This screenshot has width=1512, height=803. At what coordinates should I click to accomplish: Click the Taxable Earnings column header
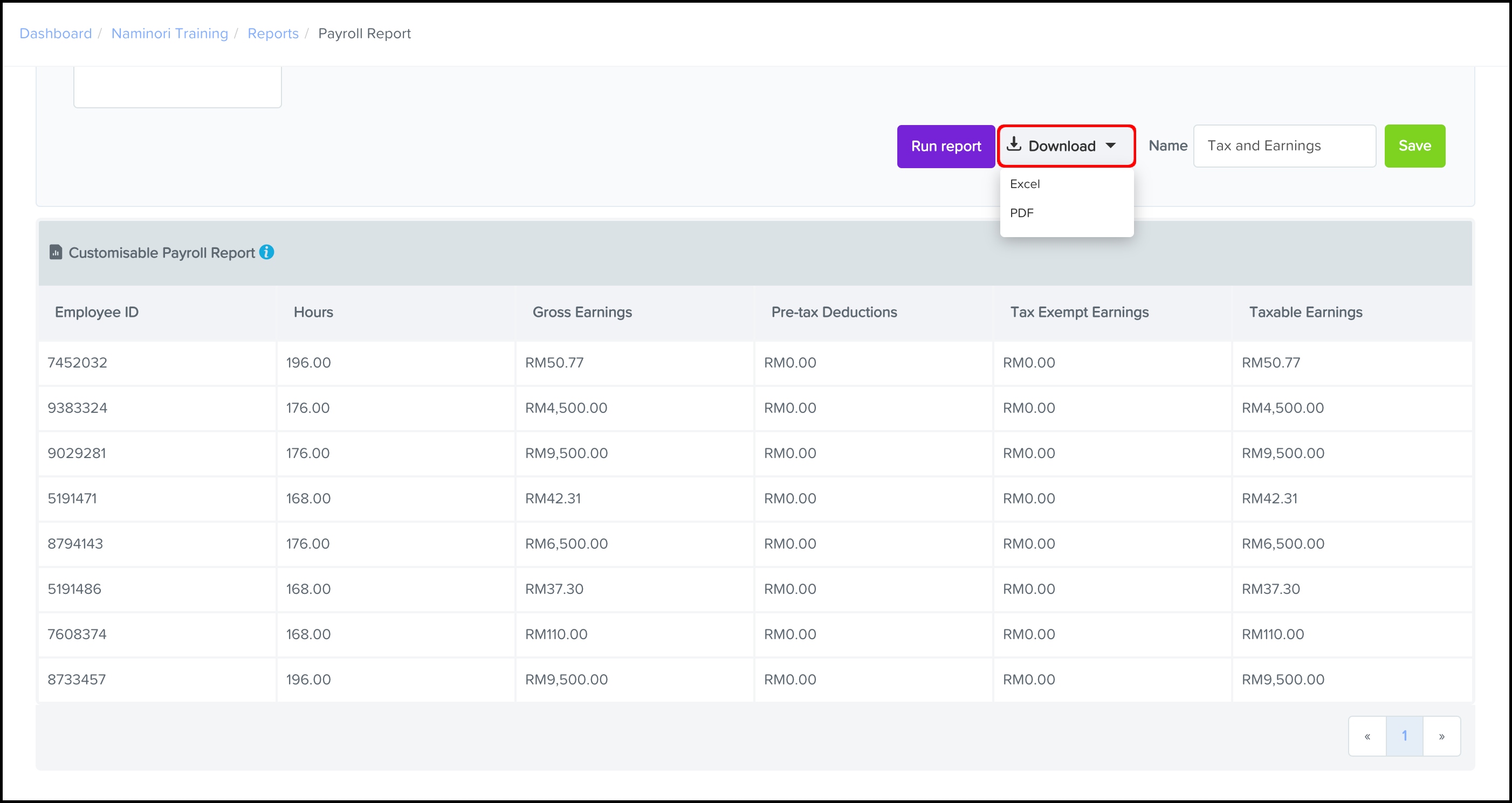coord(1305,312)
